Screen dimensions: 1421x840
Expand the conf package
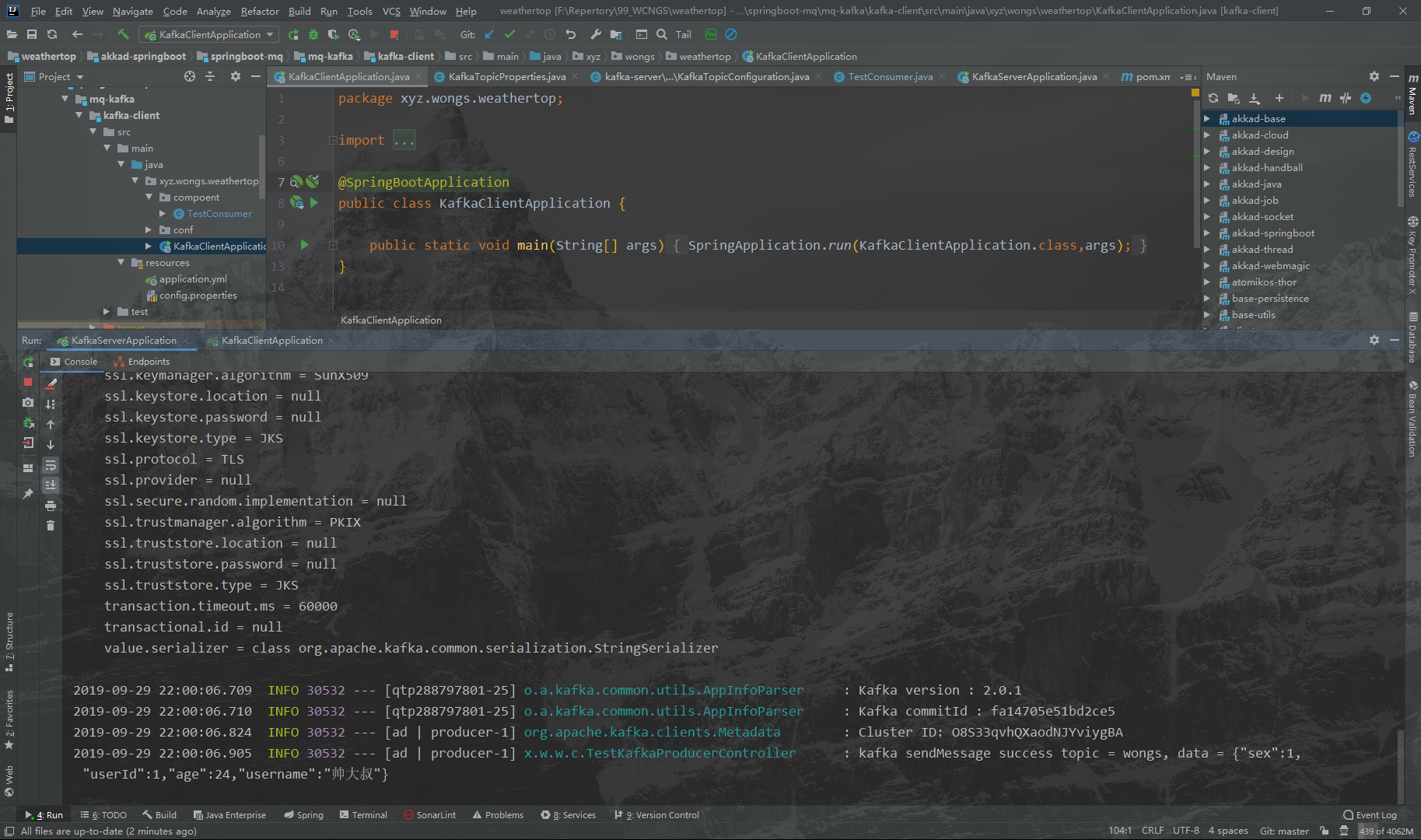(149, 229)
